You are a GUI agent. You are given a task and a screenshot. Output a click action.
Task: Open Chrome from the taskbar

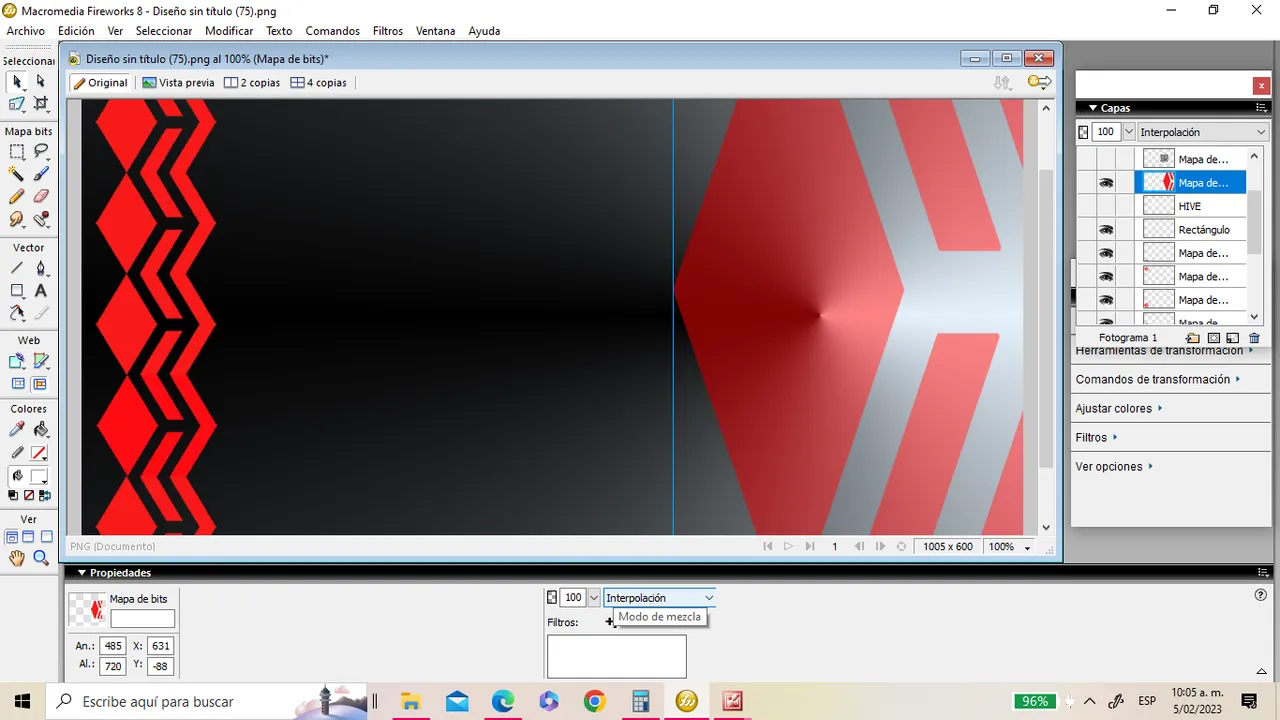point(594,701)
